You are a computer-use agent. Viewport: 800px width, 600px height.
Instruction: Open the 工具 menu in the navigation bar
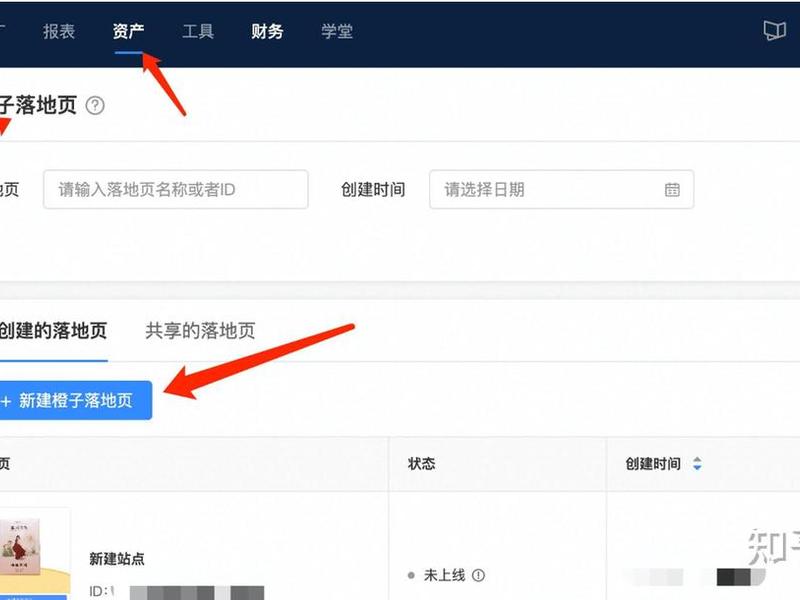[x=198, y=32]
